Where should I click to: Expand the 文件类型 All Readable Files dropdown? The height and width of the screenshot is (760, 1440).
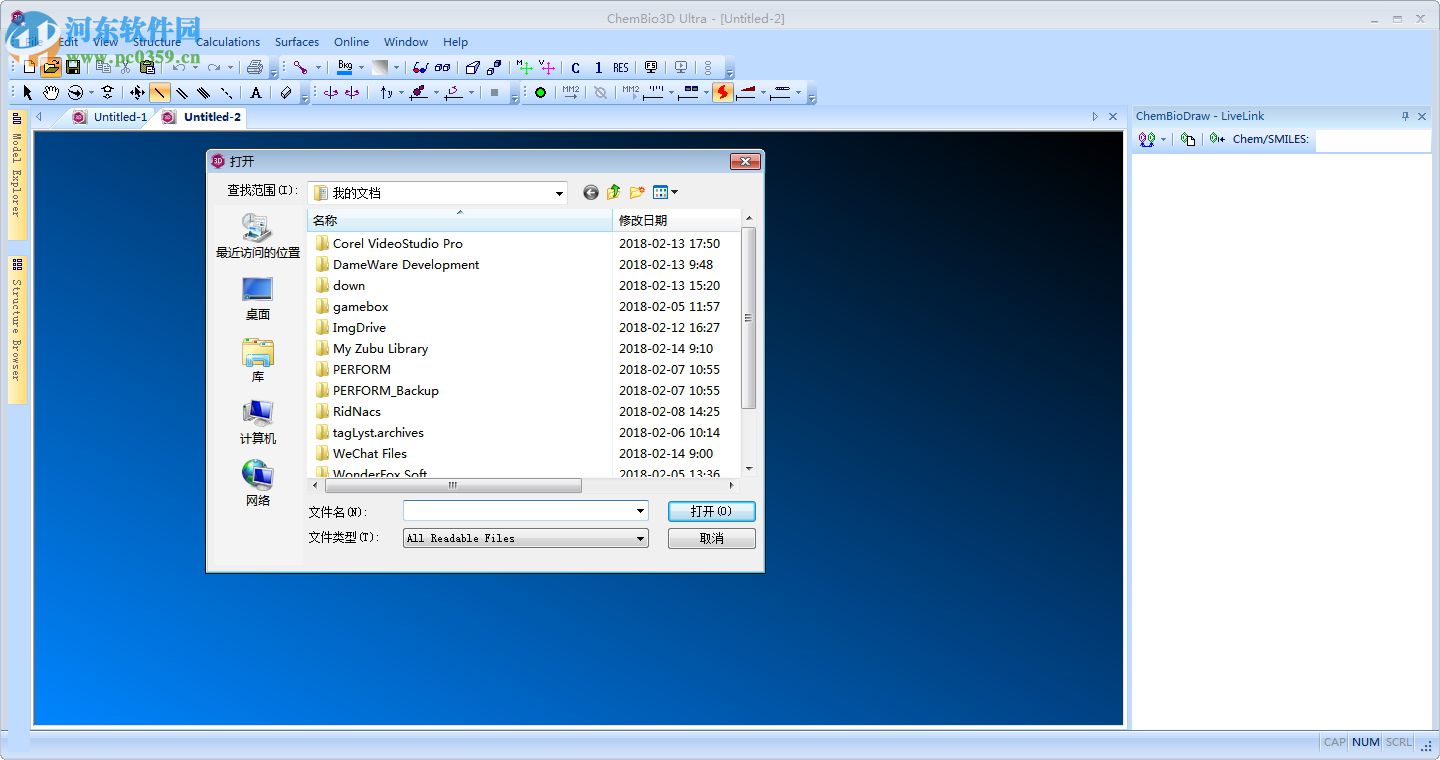pyautogui.click(x=640, y=538)
